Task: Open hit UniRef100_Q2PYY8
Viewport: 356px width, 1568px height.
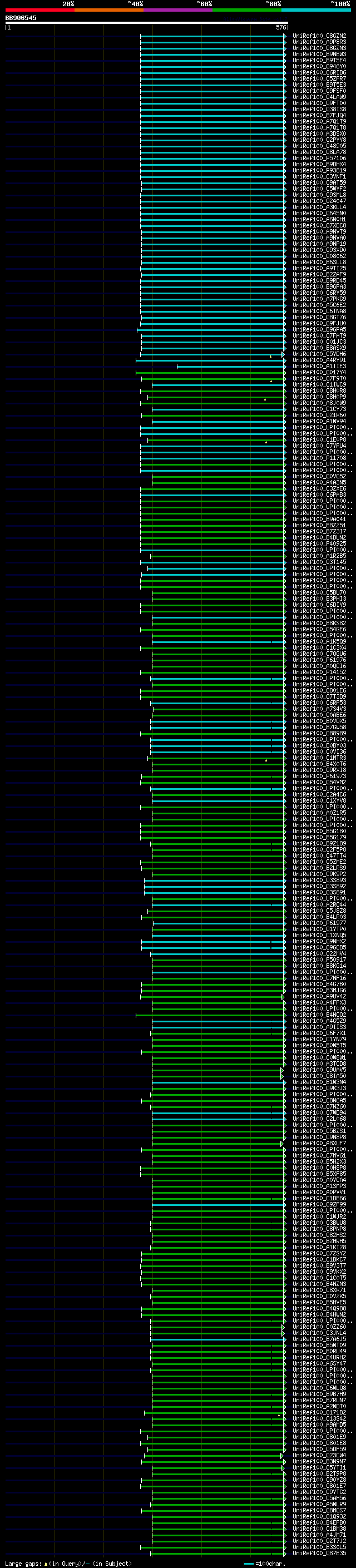Action: pos(319,140)
